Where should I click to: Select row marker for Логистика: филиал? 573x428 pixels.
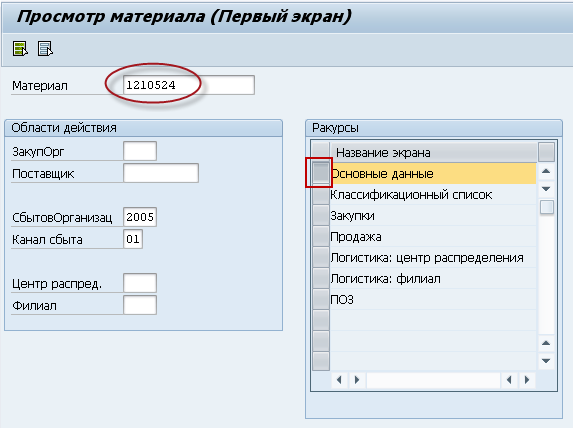321,278
